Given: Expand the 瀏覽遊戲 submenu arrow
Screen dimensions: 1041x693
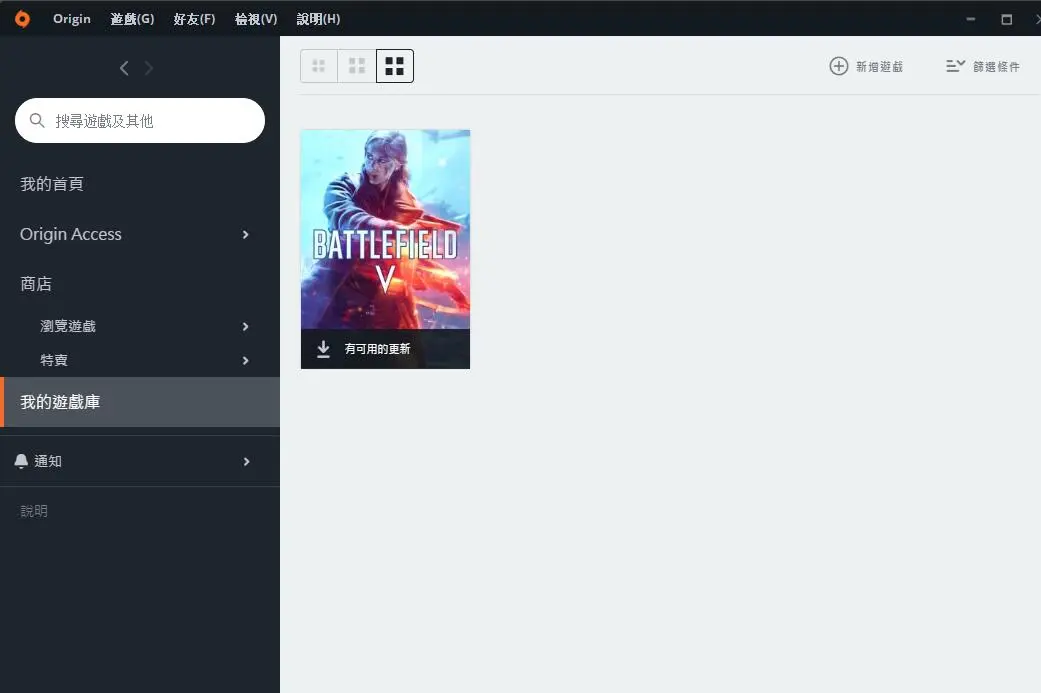Looking at the screenshot, I should (246, 327).
